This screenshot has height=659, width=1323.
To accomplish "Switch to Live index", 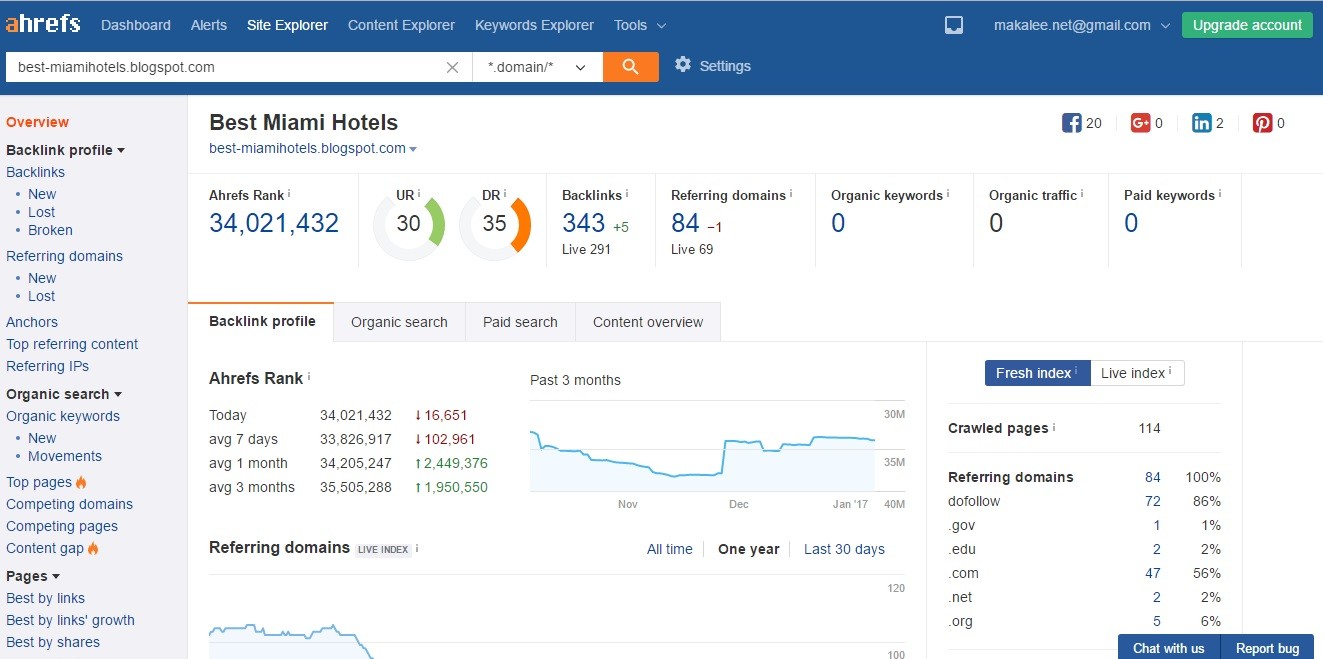I will click(x=1137, y=373).
